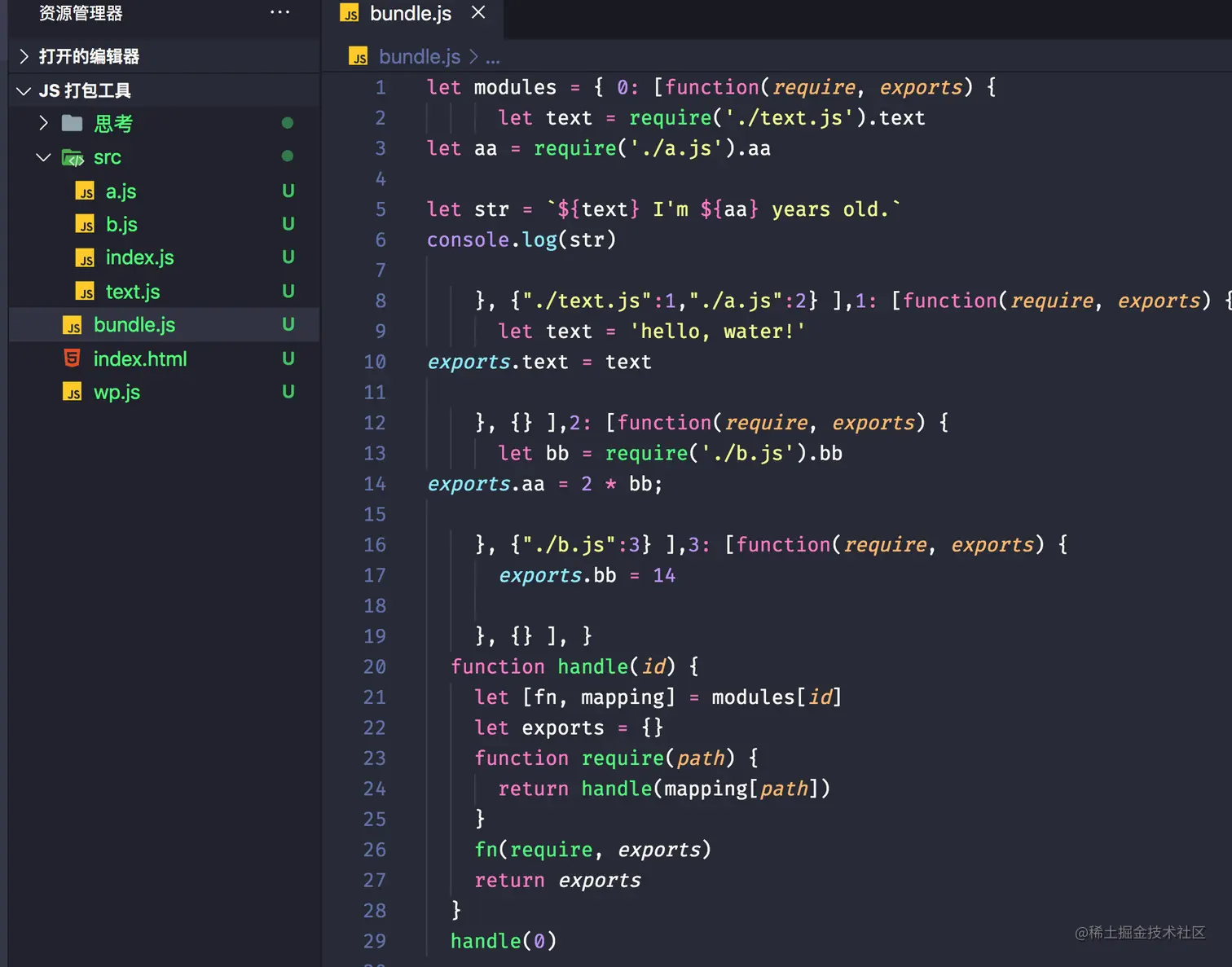Click the 'handle(0)' call on line 29
The height and width of the screenshot is (967, 1232).
click(x=504, y=941)
